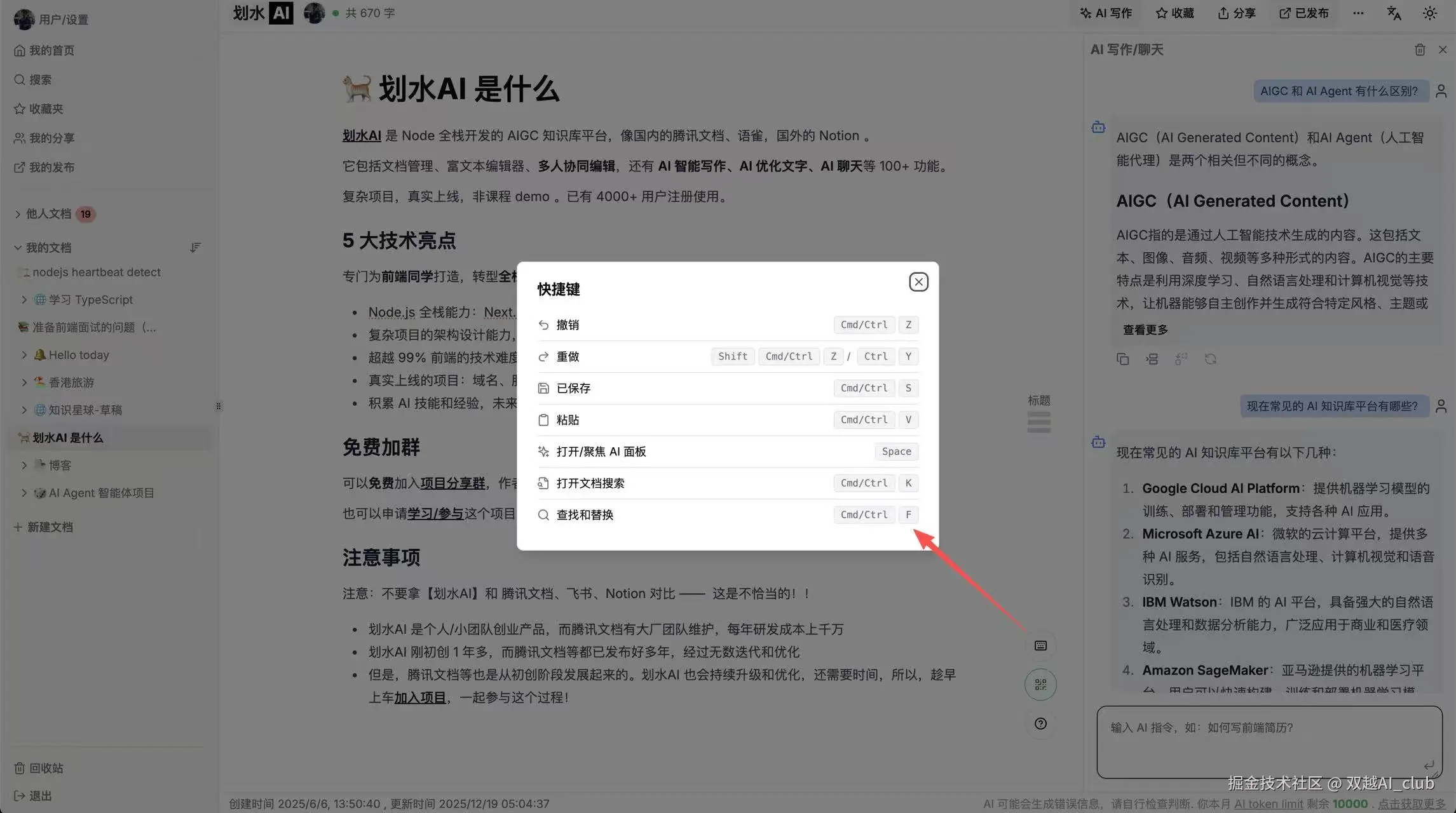The height and width of the screenshot is (813, 1456).
Task: Click the 加入项目 link in the document
Action: [x=420, y=697]
